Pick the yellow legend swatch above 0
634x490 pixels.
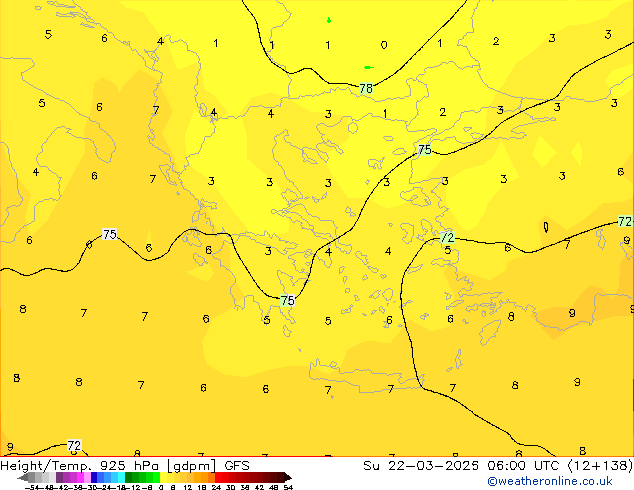click(163, 477)
